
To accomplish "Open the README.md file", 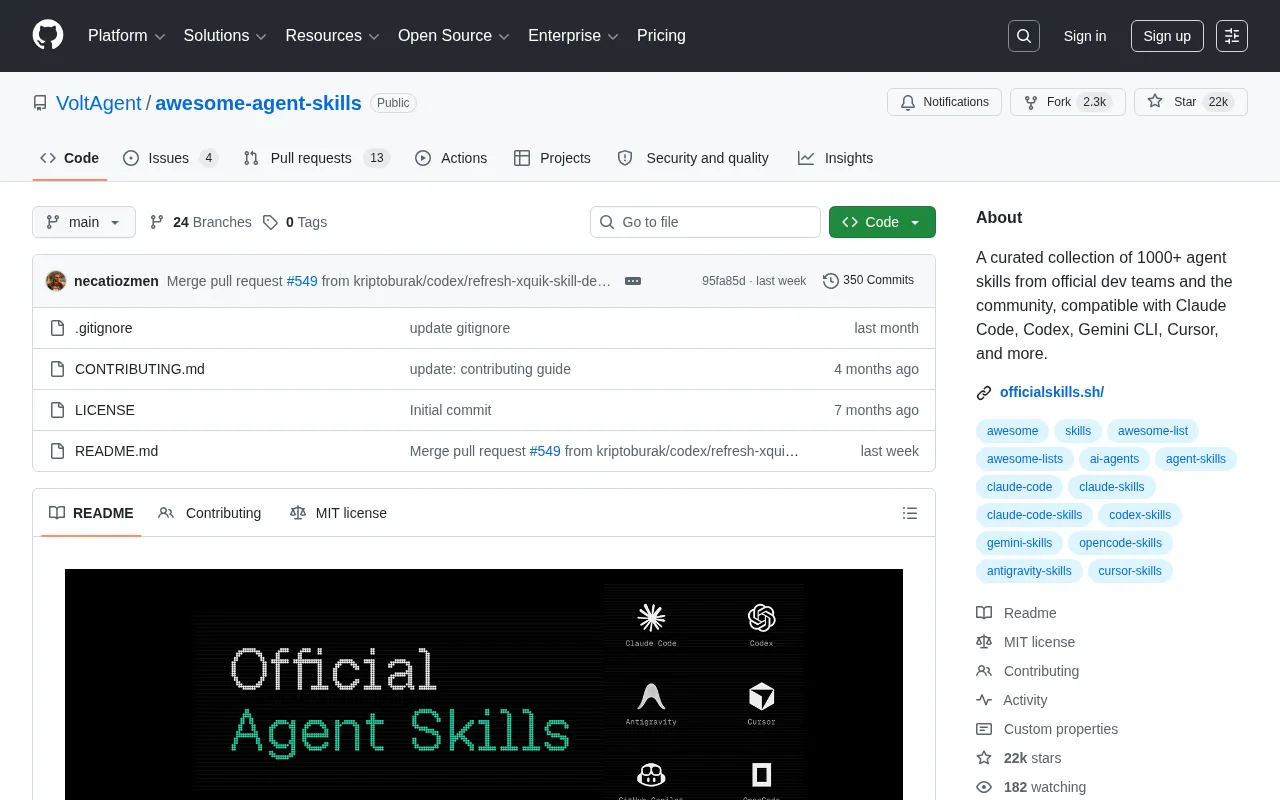I will click(x=116, y=451).
